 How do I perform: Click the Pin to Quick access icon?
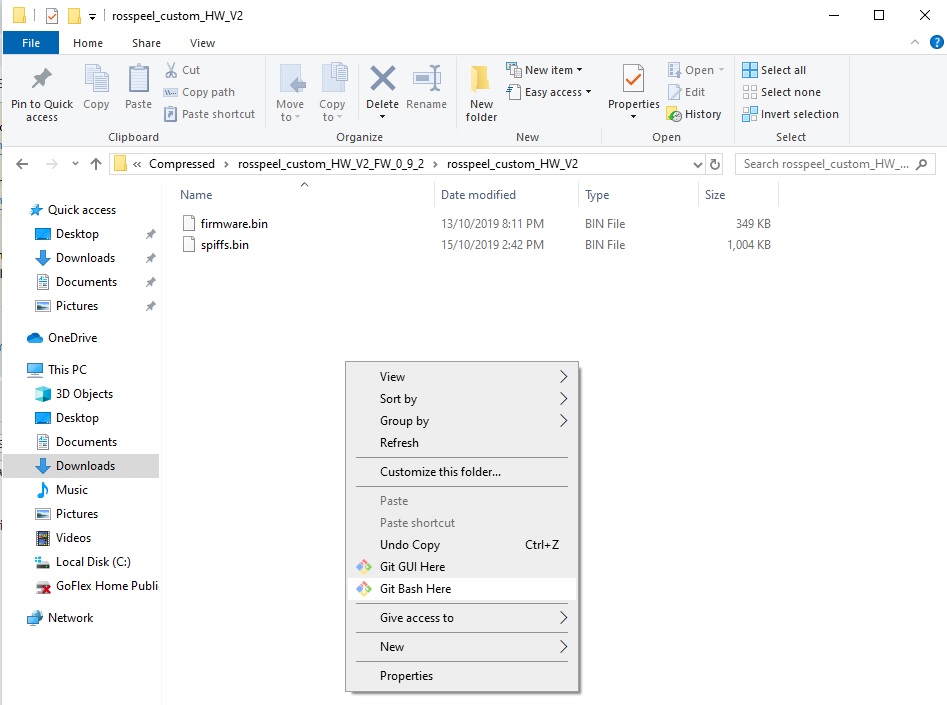coord(41,81)
